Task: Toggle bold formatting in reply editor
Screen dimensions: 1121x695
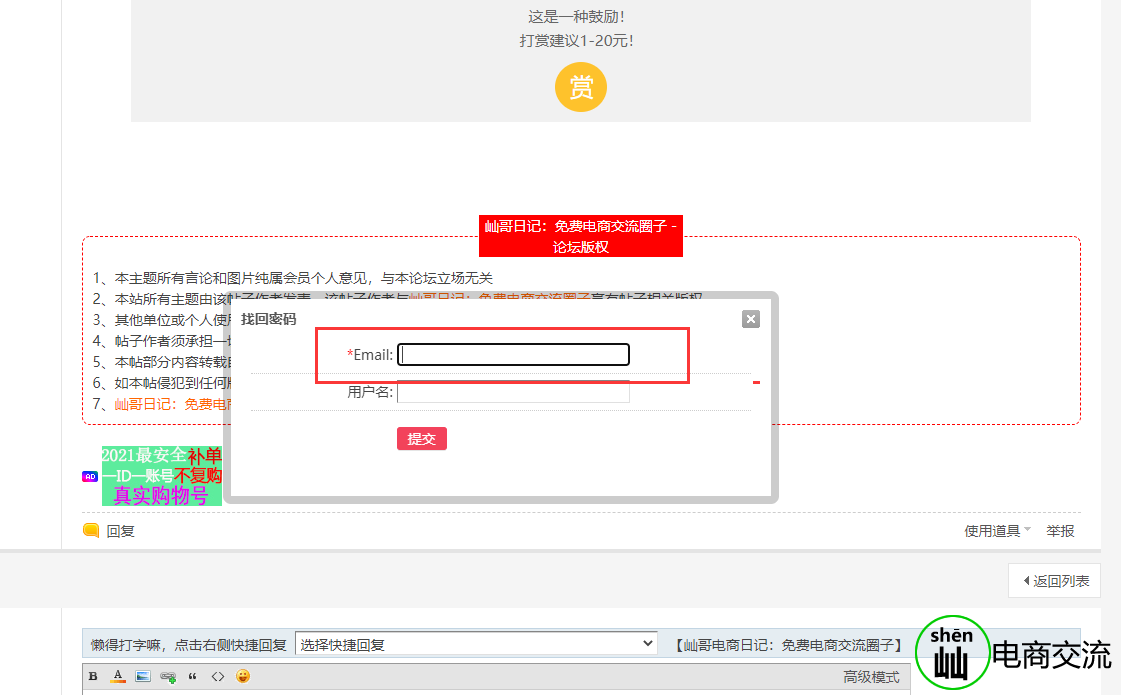Action: point(93,677)
